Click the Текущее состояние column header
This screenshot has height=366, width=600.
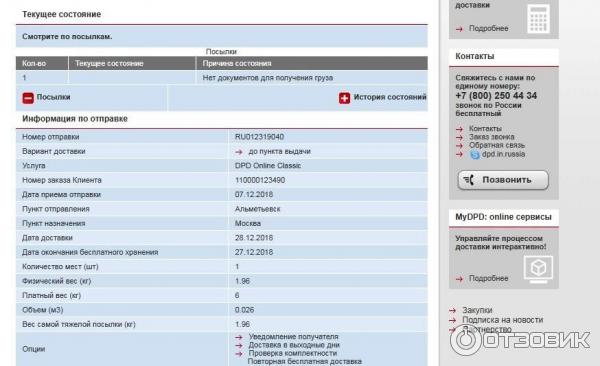(x=132, y=64)
